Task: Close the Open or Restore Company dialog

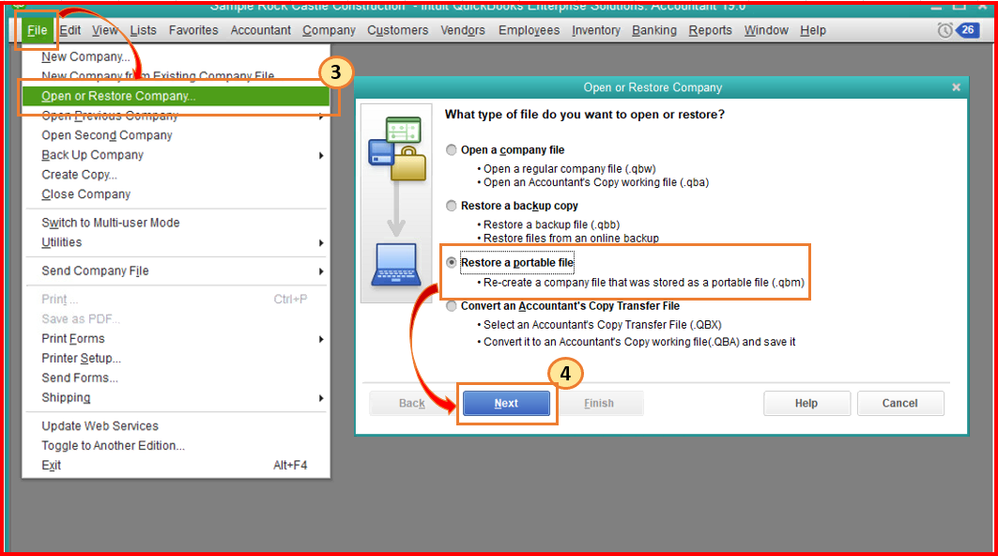Action: click(955, 87)
